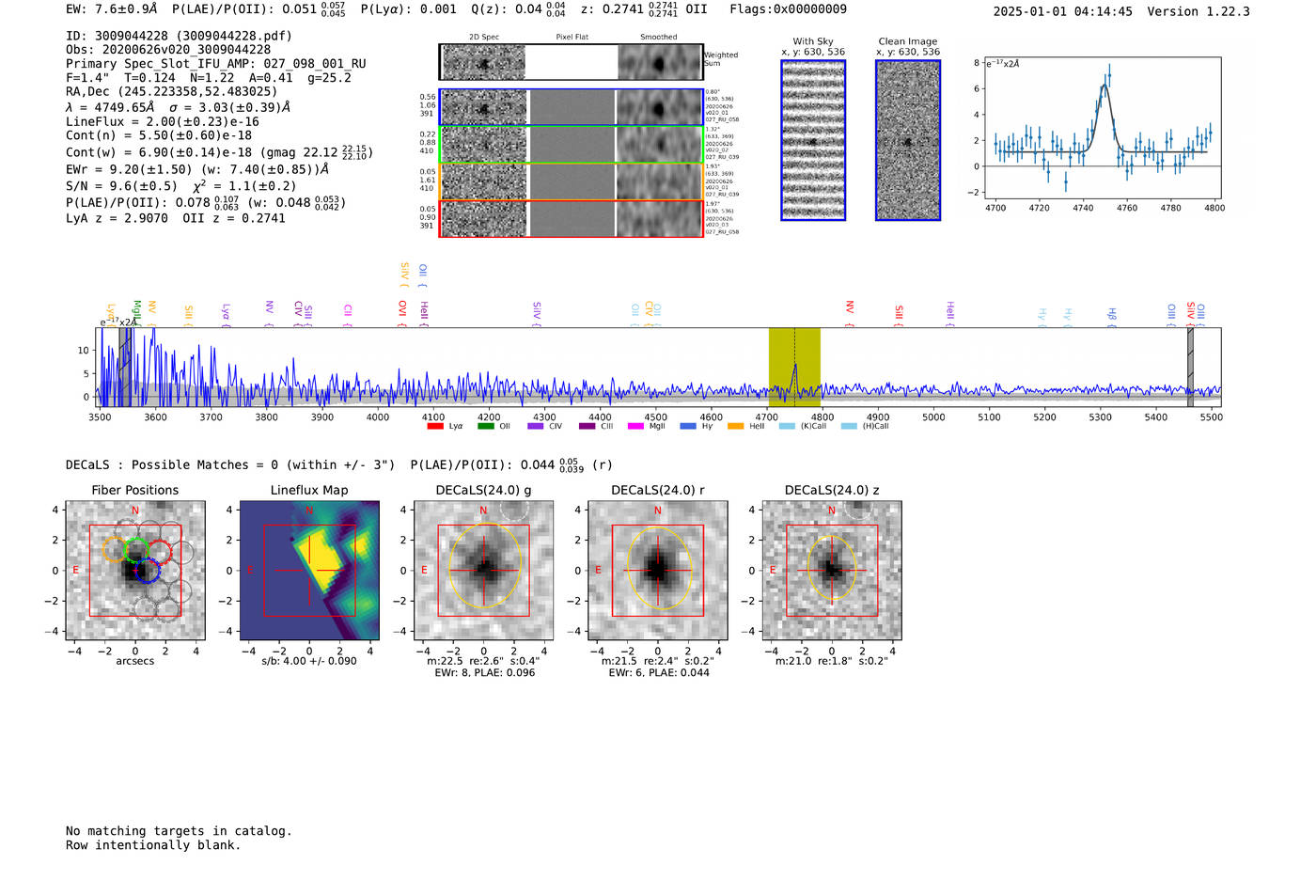Select the Weighted Sum 2D spectrum row
Screen dimensions: 1316x896
click(x=572, y=62)
